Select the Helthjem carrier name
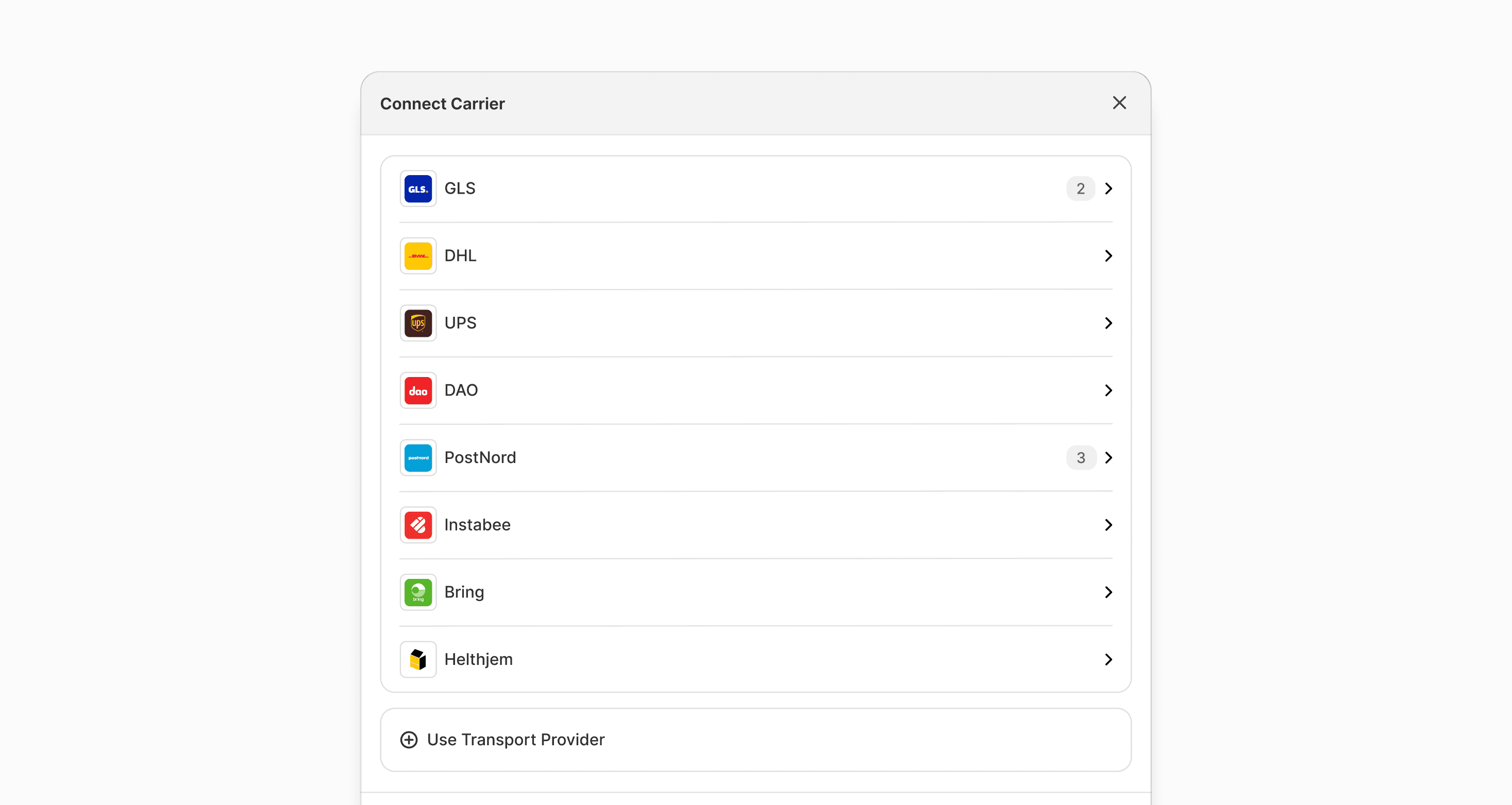 tap(478, 659)
